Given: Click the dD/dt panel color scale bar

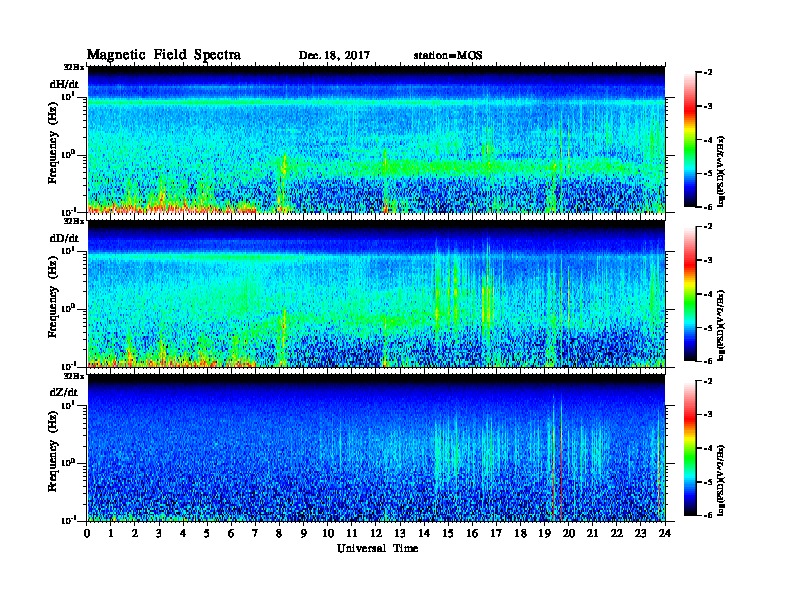Looking at the screenshot, I should (690, 294).
